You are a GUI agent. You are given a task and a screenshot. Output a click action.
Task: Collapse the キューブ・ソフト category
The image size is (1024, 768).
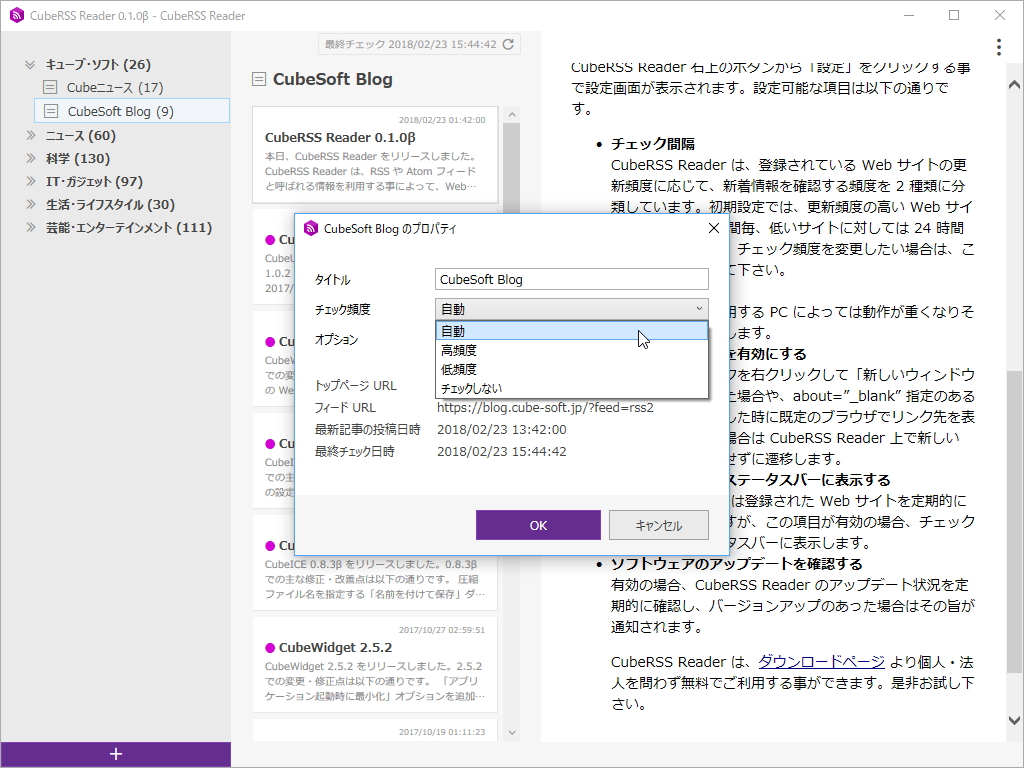pyautogui.click(x=29, y=63)
